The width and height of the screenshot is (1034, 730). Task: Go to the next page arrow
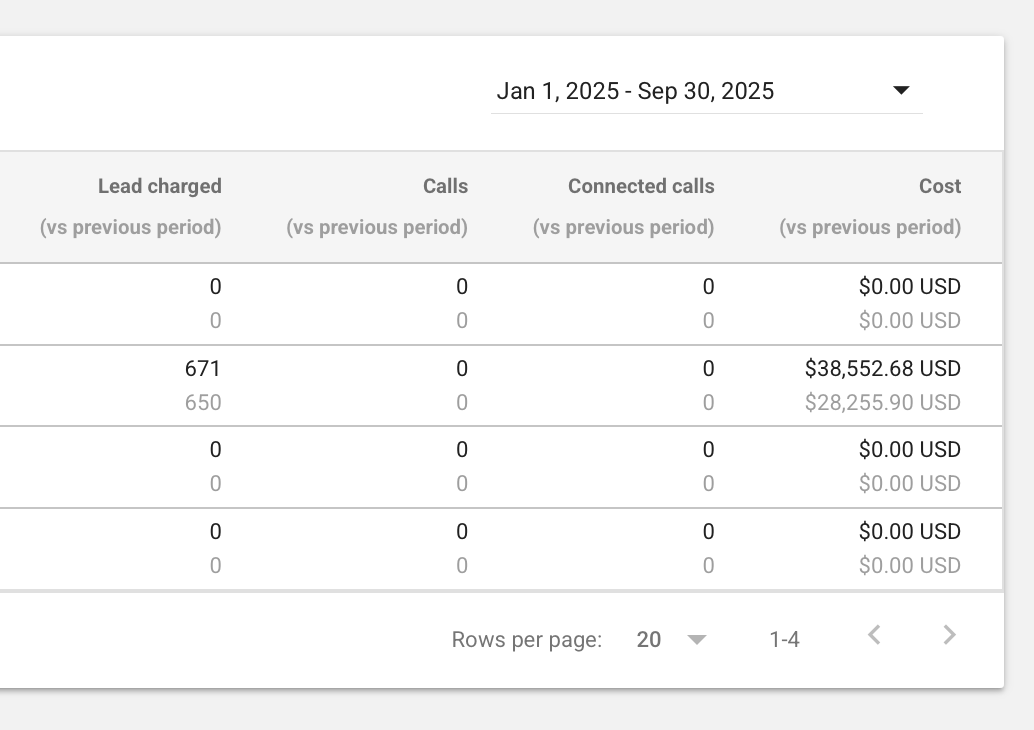pyautogui.click(x=949, y=636)
